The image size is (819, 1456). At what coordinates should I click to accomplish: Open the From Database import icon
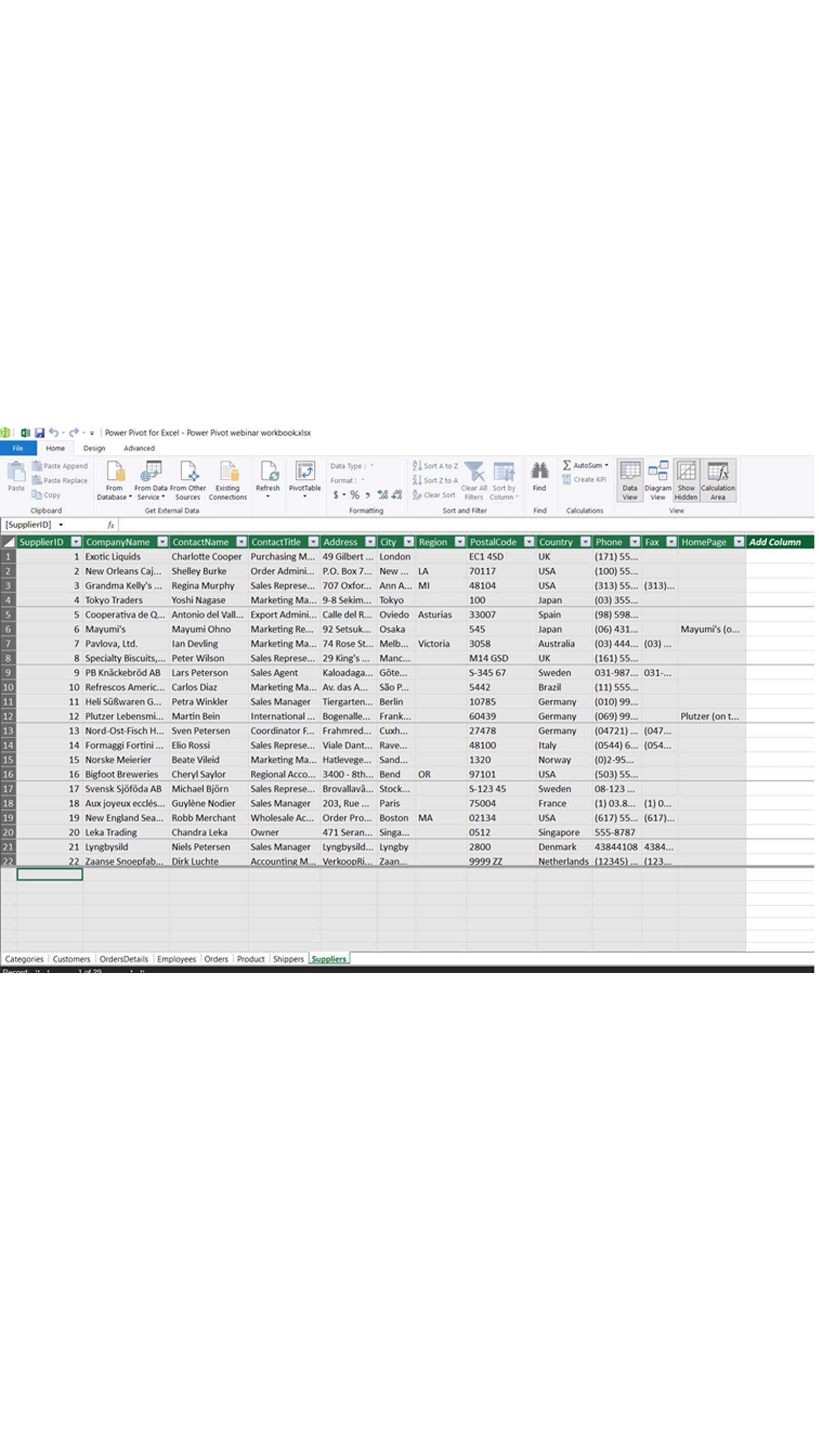point(115,472)
